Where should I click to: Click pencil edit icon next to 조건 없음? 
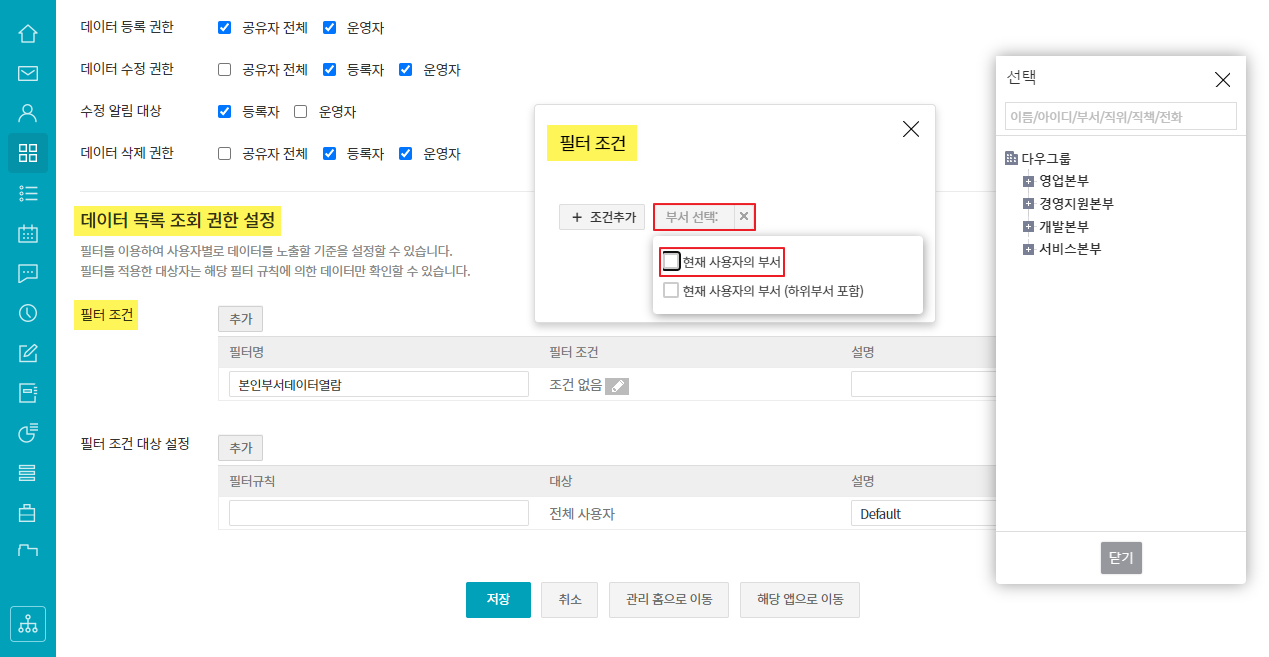[x=617, y=386]
